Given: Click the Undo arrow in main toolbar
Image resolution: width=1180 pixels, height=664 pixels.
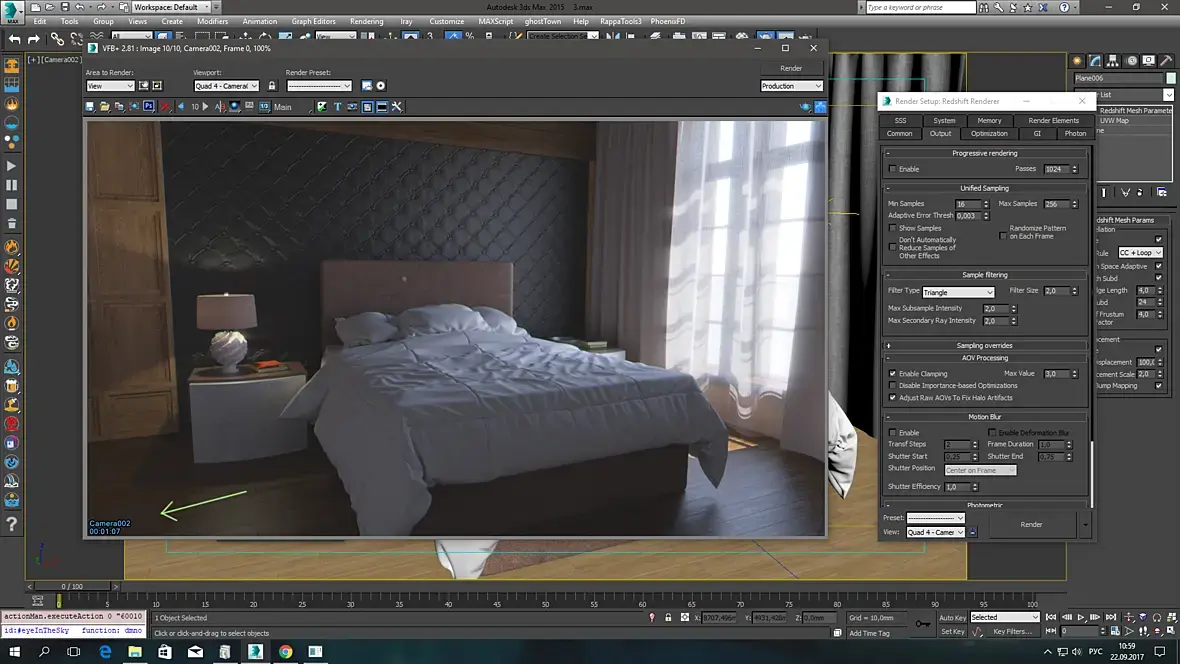Looking at the screenshot, I should pos(15,39).
